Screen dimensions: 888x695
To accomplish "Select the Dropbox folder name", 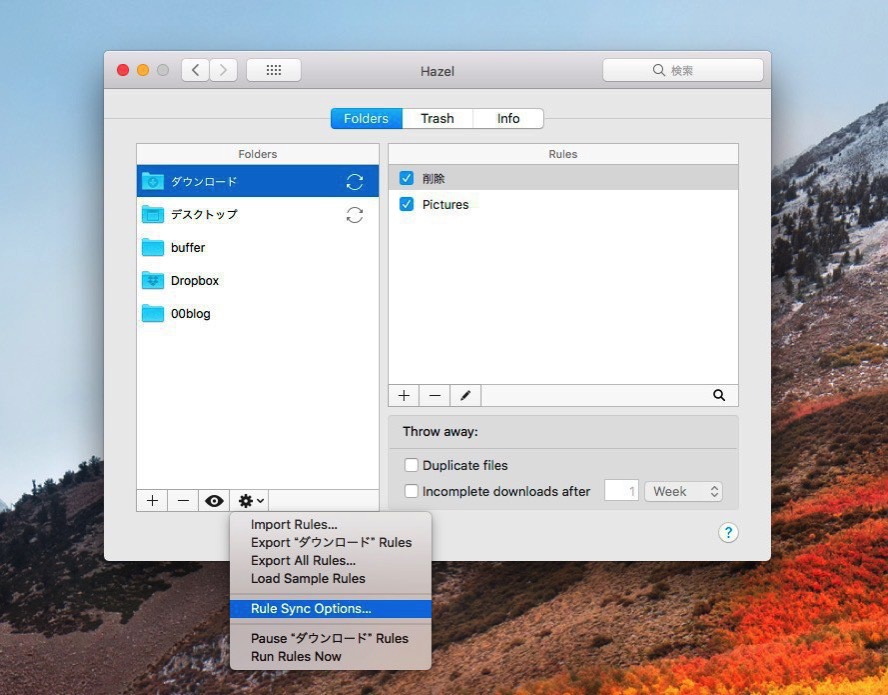I will (195, 280).
